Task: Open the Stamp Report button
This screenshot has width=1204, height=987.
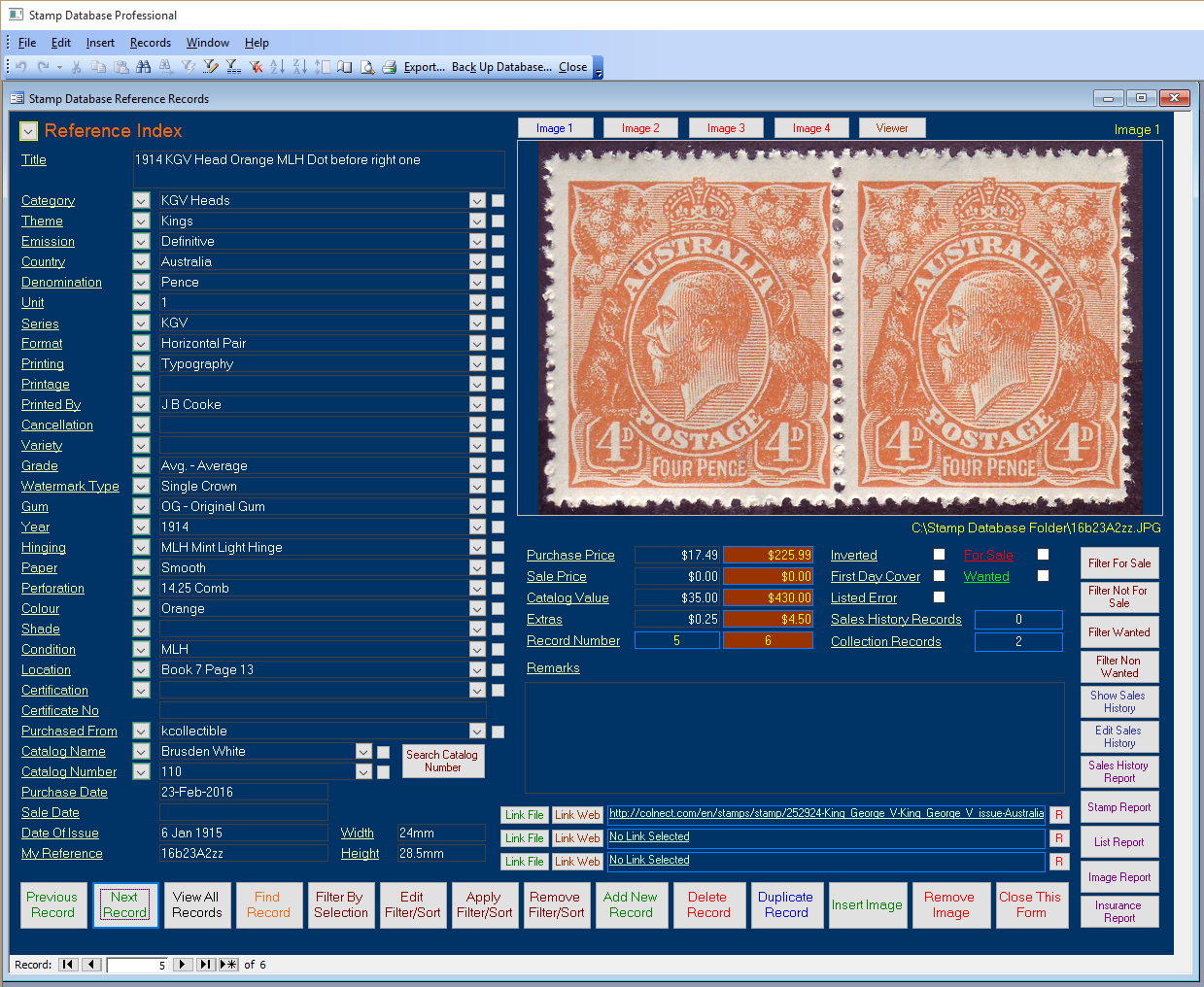Action: [1119, 807]
